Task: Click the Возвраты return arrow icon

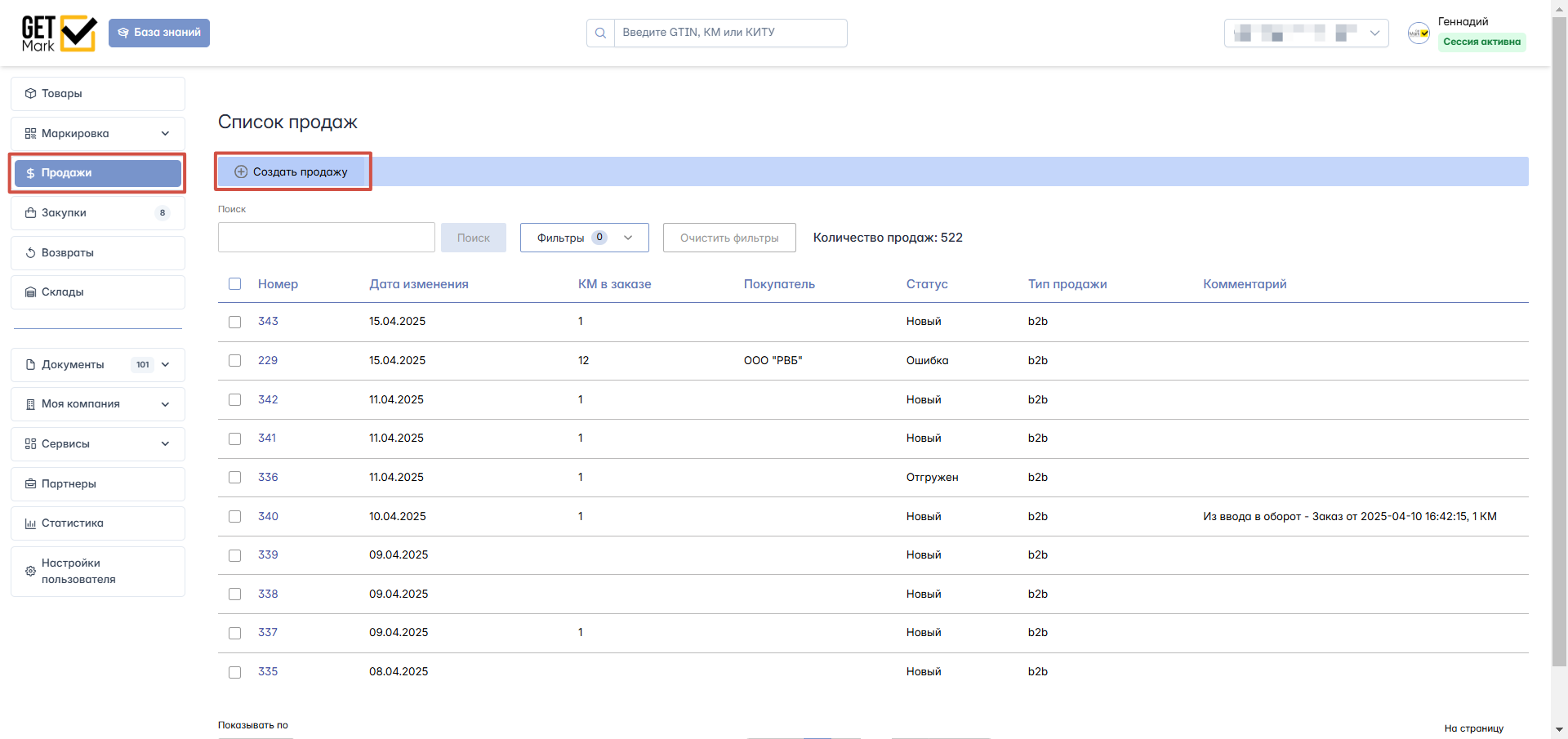Action: [30, 253]
